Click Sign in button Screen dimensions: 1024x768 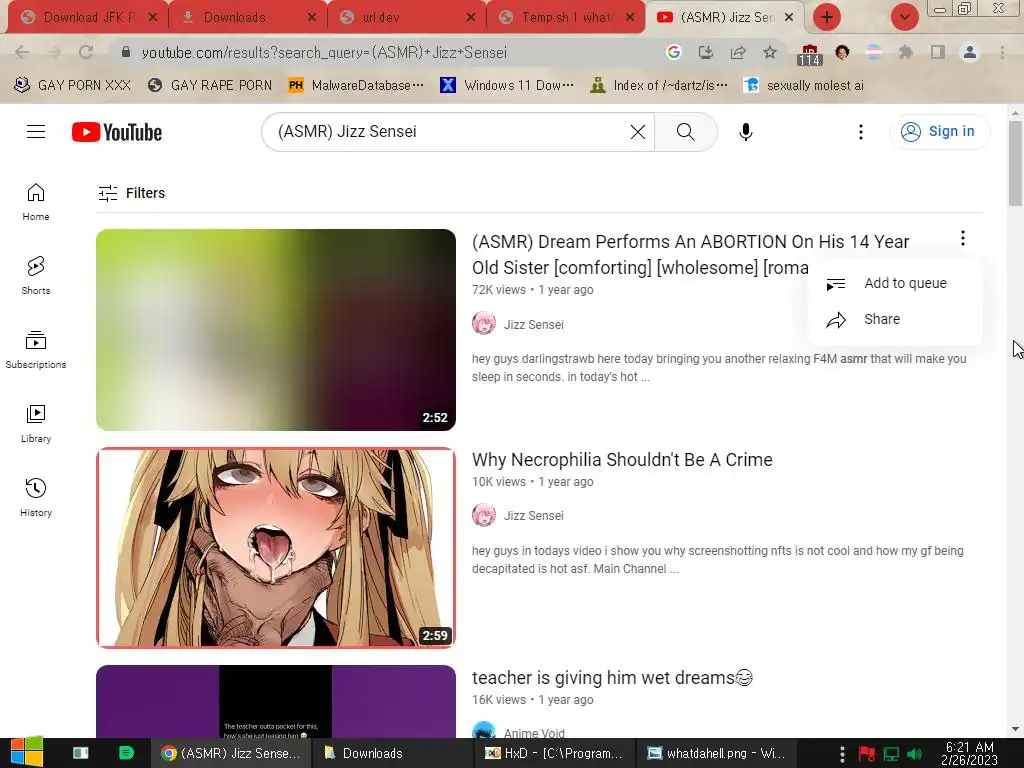[x=939, y=132]
